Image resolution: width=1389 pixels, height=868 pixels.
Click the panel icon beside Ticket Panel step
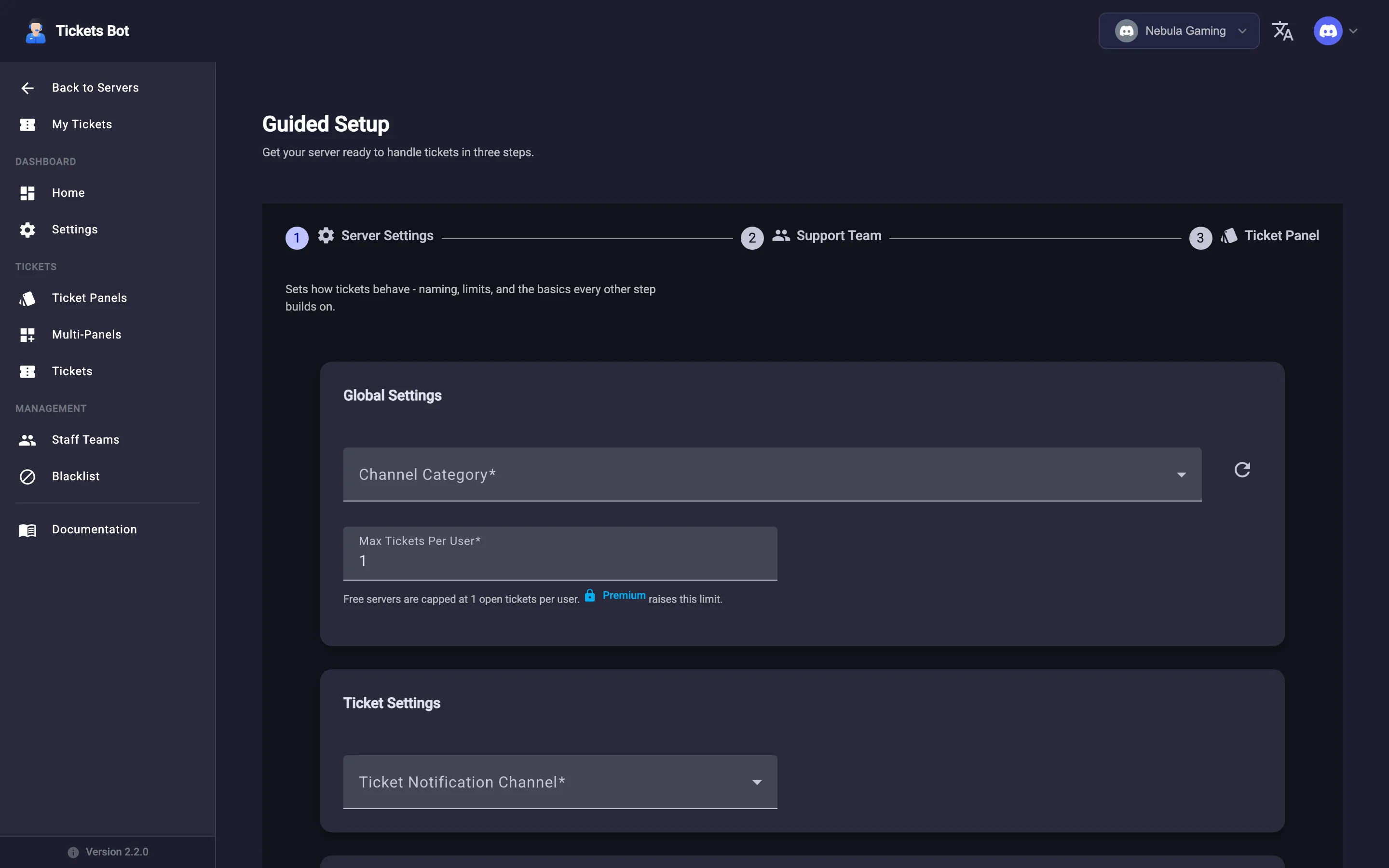tap(1228, 235)
